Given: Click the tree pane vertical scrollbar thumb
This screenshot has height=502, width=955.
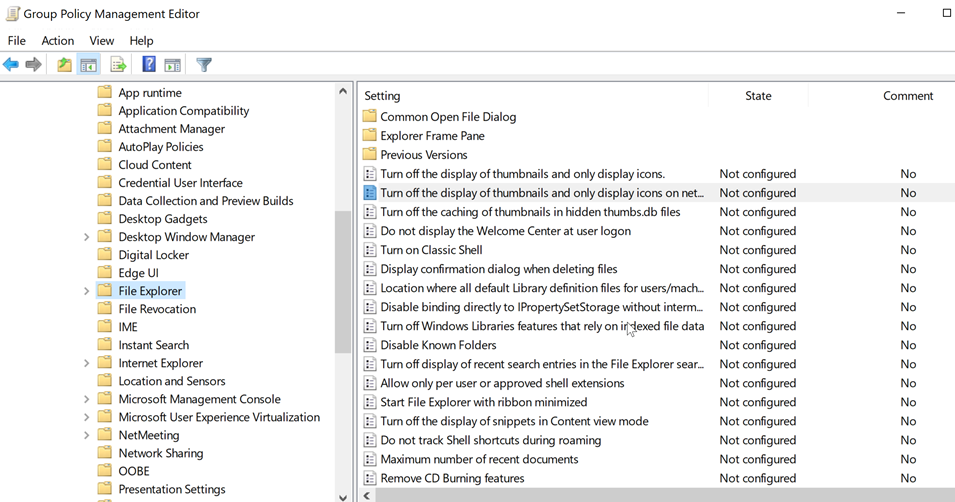Looking at the screenshot, I should click(343, 282).
